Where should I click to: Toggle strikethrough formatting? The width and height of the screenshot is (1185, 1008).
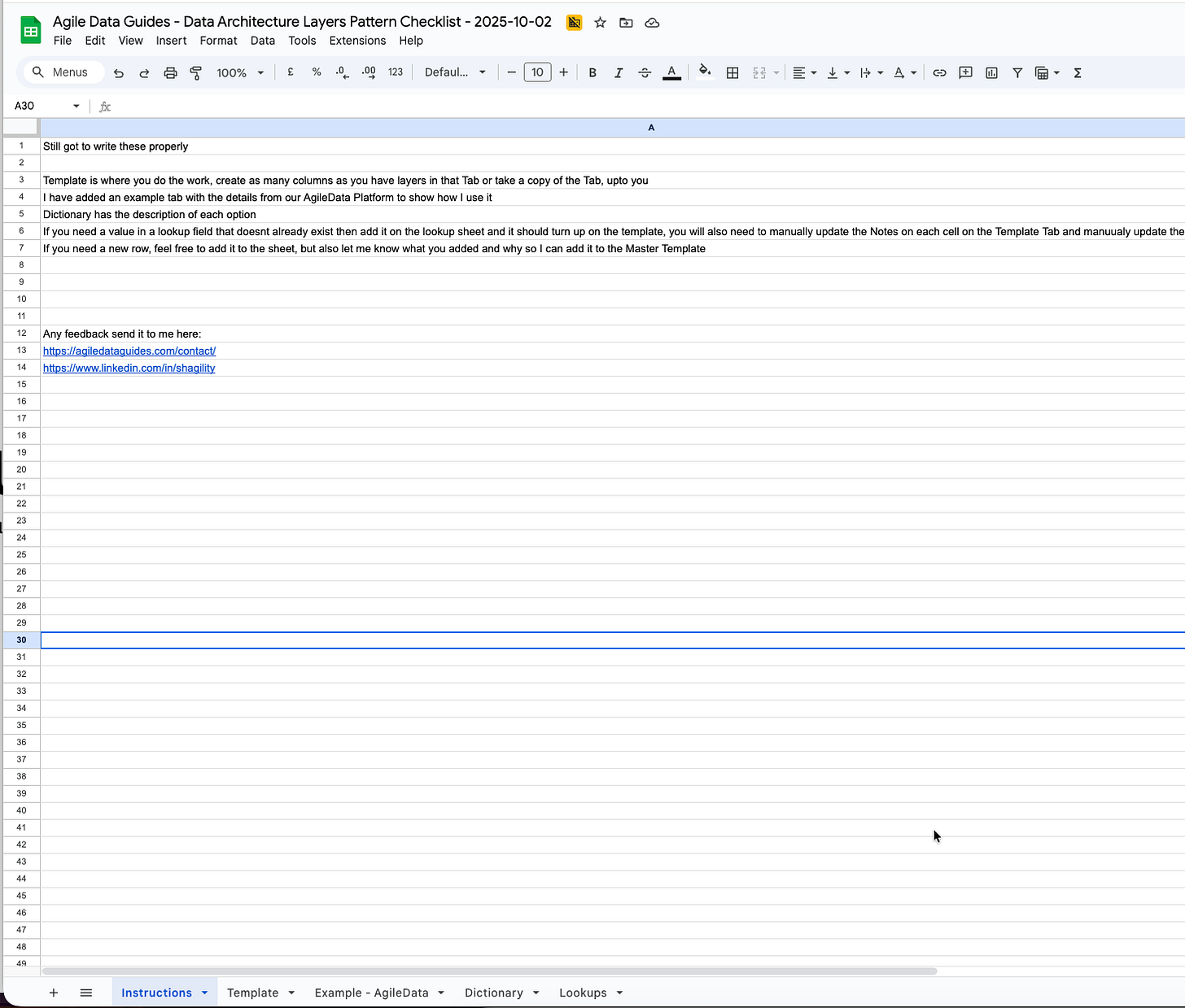[645, 73]
